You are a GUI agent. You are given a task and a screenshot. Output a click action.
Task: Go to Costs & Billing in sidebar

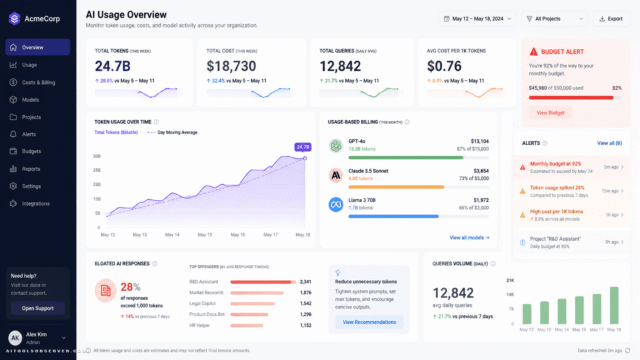[38, 82]
